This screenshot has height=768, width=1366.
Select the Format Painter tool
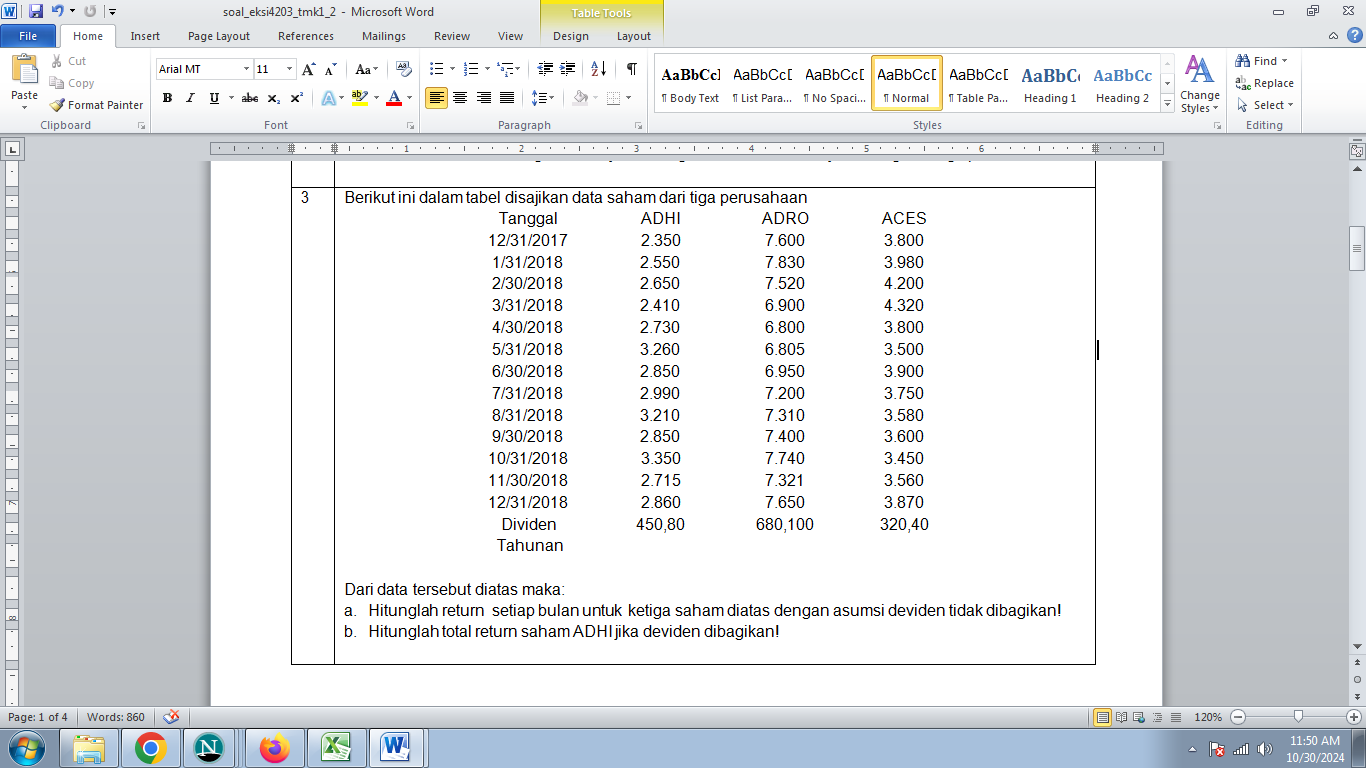96,105
